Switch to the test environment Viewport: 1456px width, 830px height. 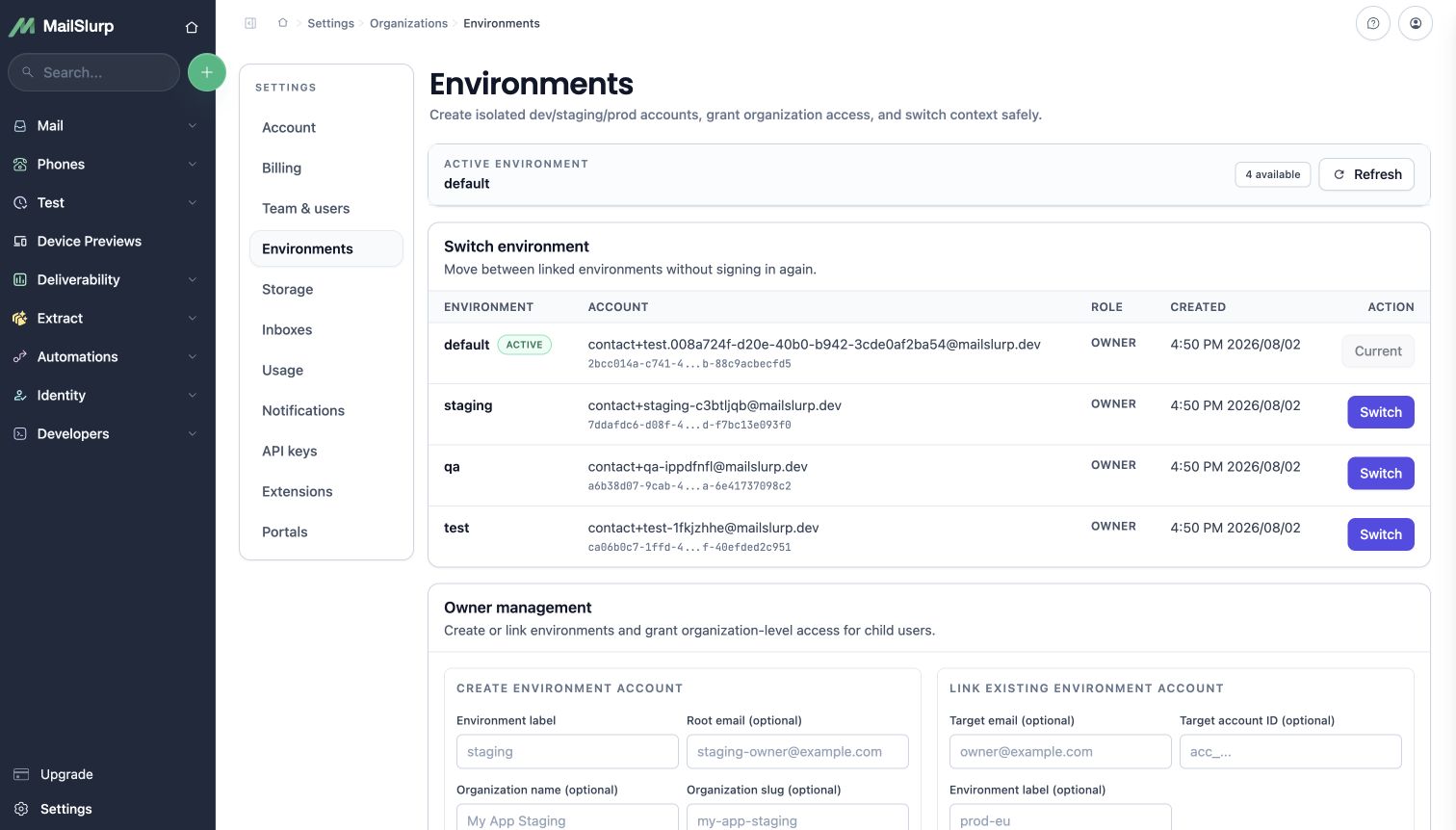click(x=1380, y=534)
